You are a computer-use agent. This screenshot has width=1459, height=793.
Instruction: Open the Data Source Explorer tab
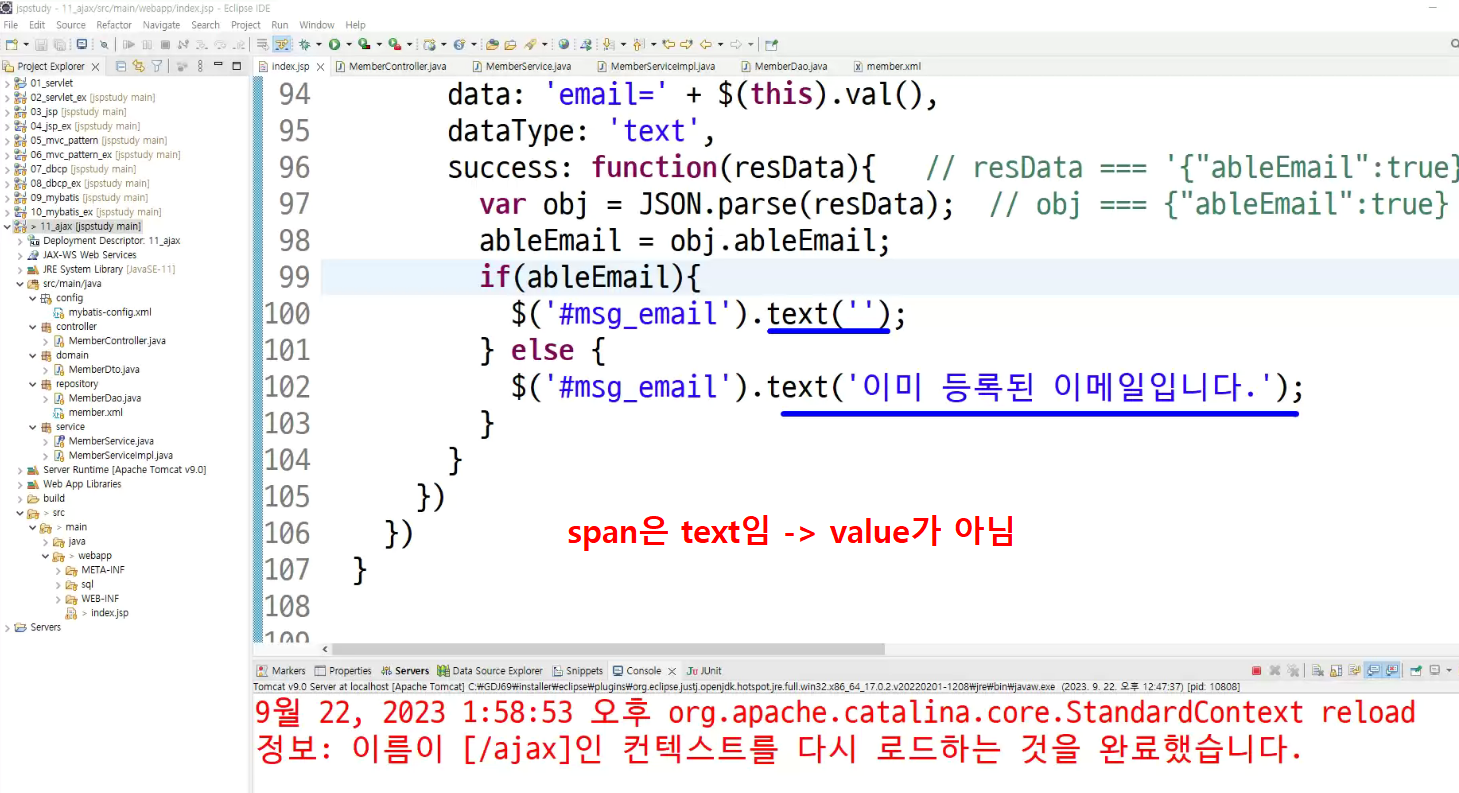489,671
